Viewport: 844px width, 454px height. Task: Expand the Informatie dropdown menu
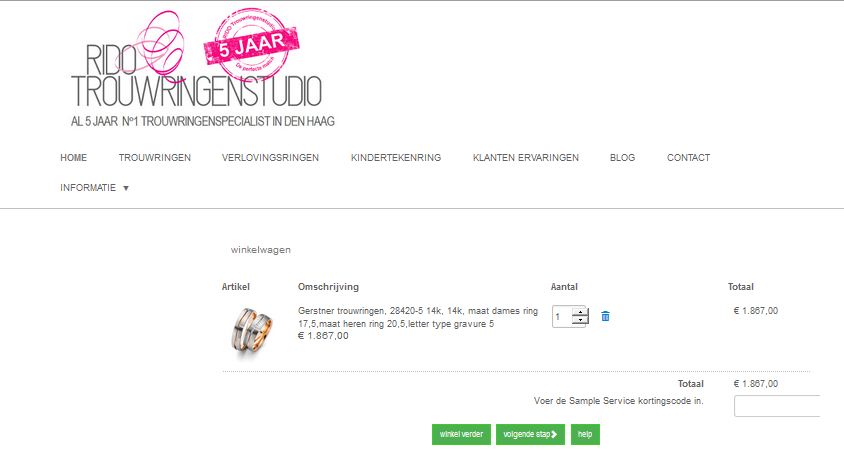click(94, 187)
